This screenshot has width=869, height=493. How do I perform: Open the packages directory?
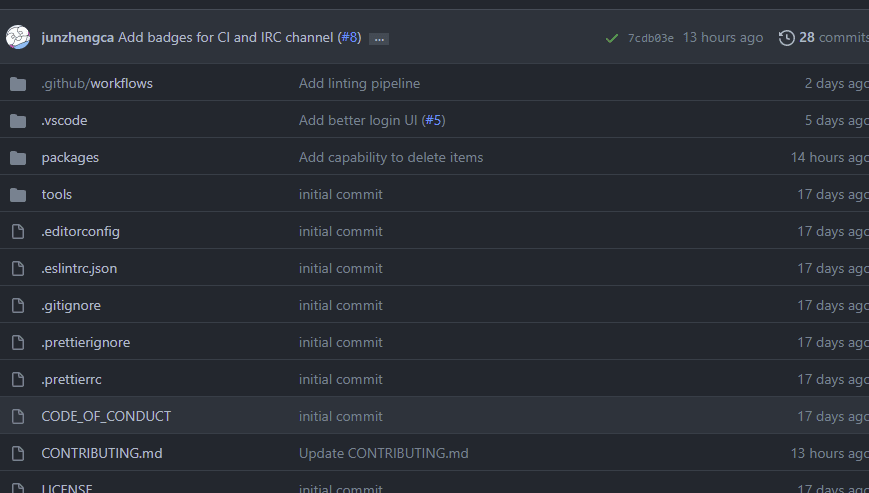[70, 158]
